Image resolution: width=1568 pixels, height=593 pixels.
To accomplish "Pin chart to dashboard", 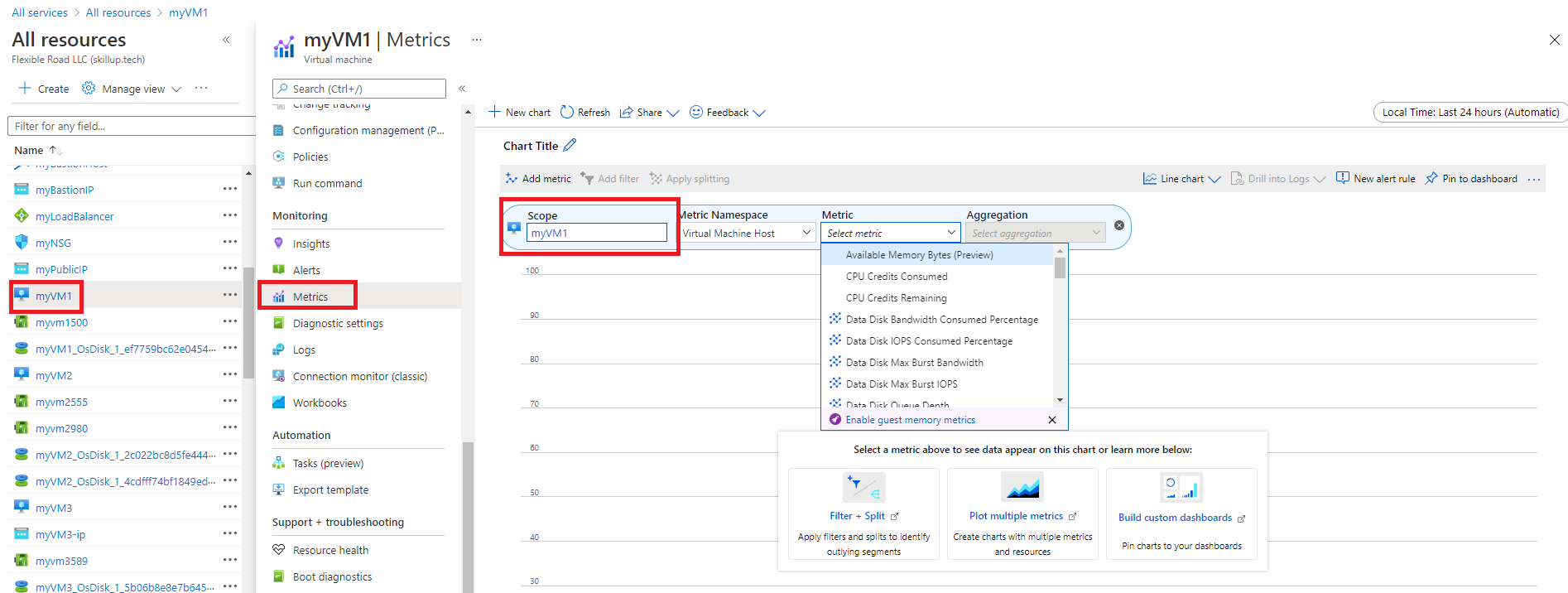I will (x=1471, y=179).
